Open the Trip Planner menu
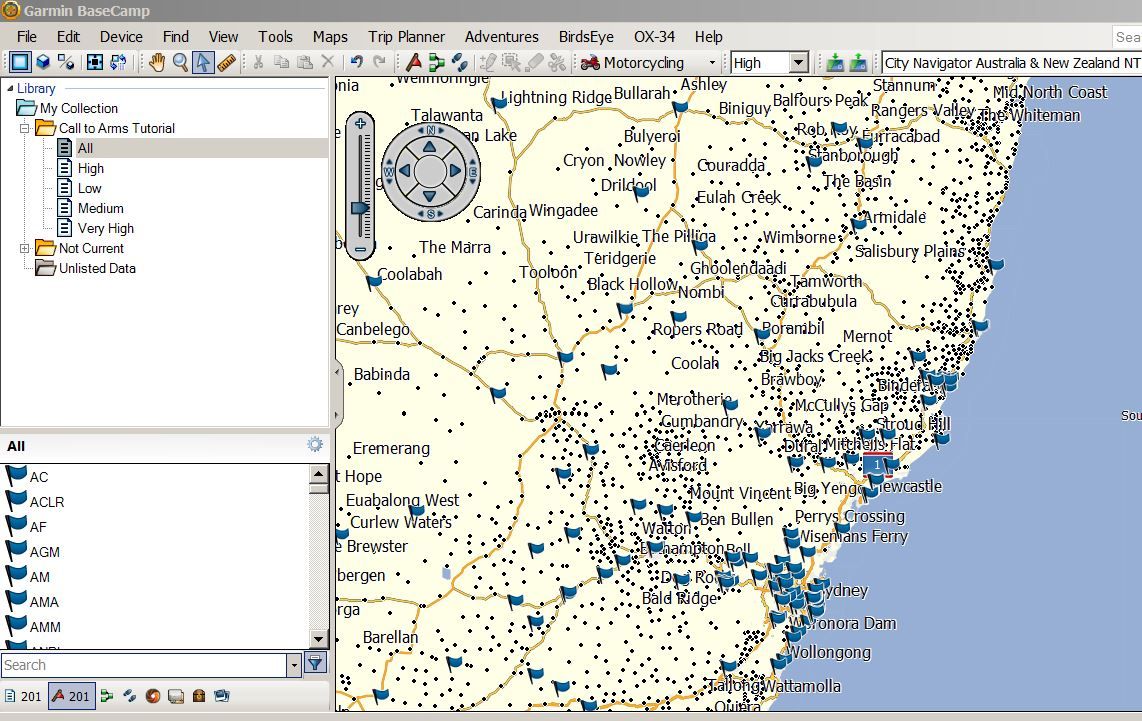1142x721 pixels. tap(406, 36)
